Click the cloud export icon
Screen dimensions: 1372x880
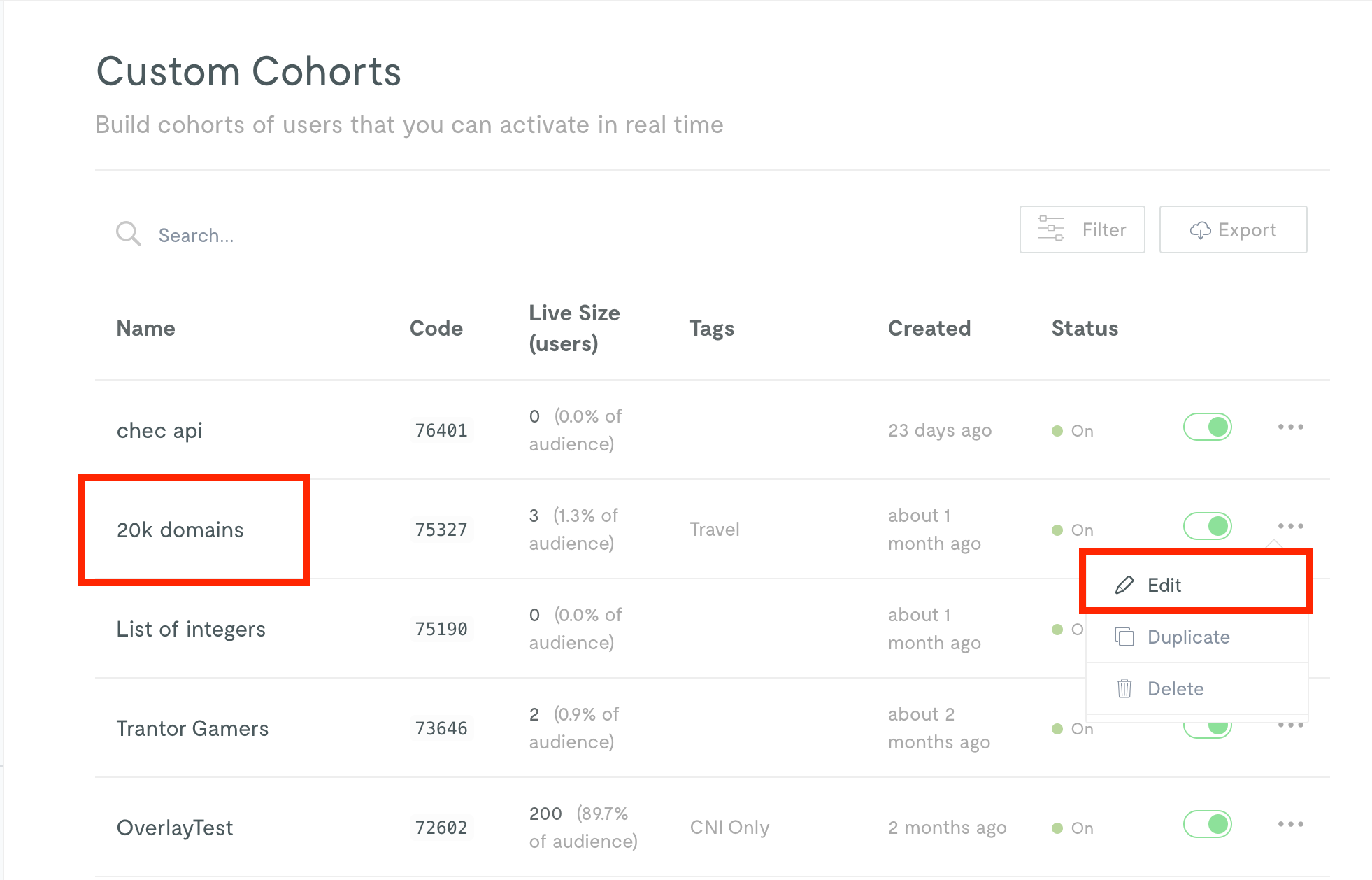coord(1200,230)
